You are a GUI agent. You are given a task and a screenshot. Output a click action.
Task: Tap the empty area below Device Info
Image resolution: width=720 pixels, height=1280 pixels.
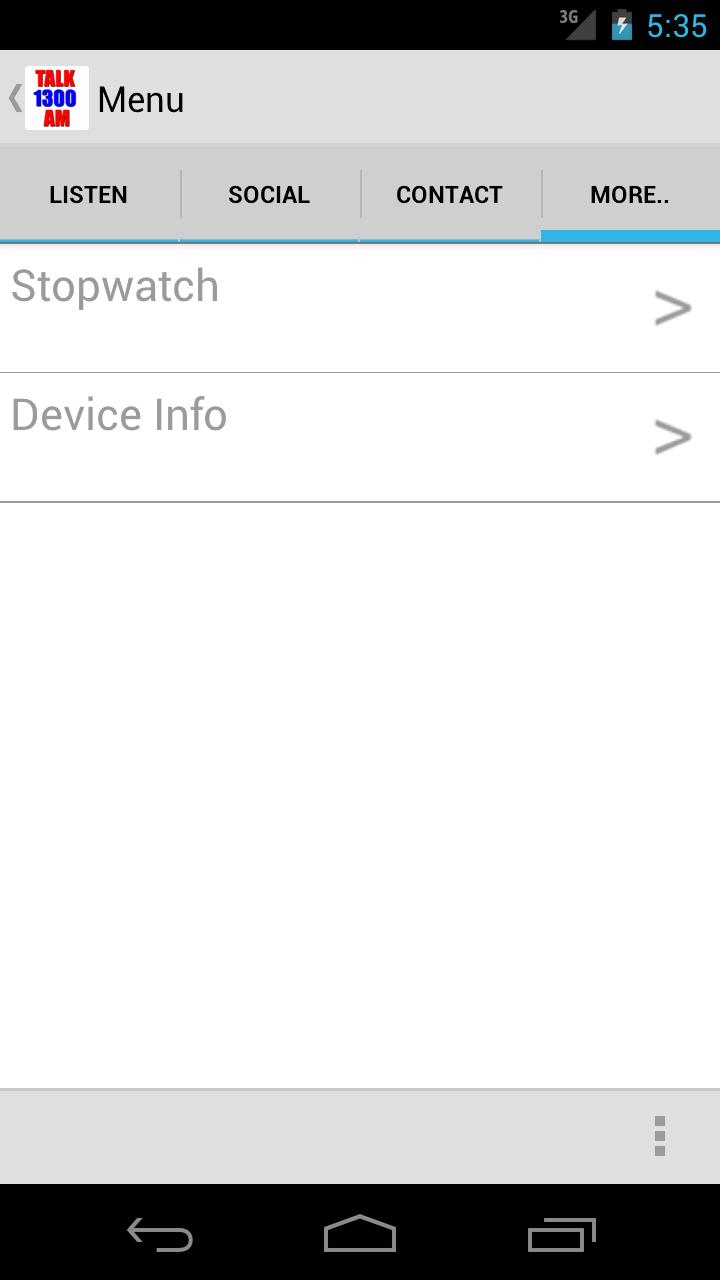360,795
